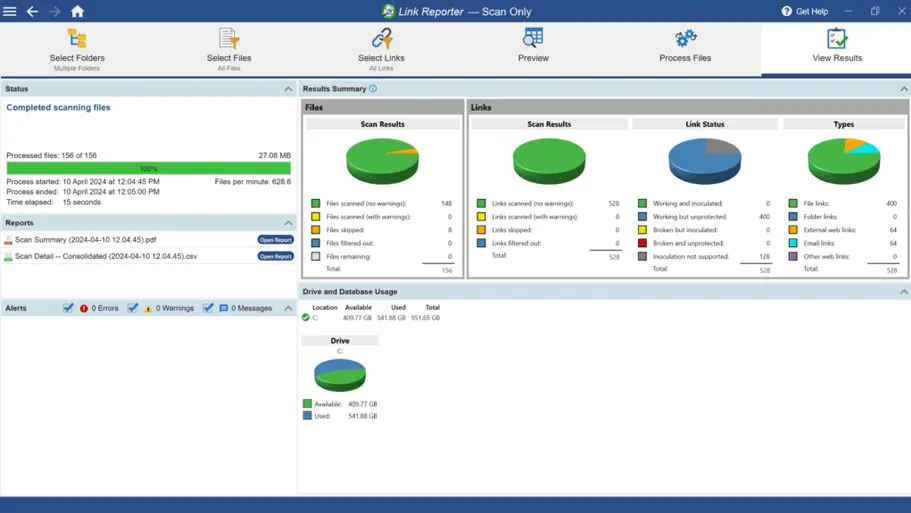
Task: Open Report for Scan Summary PDF
Action: [x=275, y=240]
